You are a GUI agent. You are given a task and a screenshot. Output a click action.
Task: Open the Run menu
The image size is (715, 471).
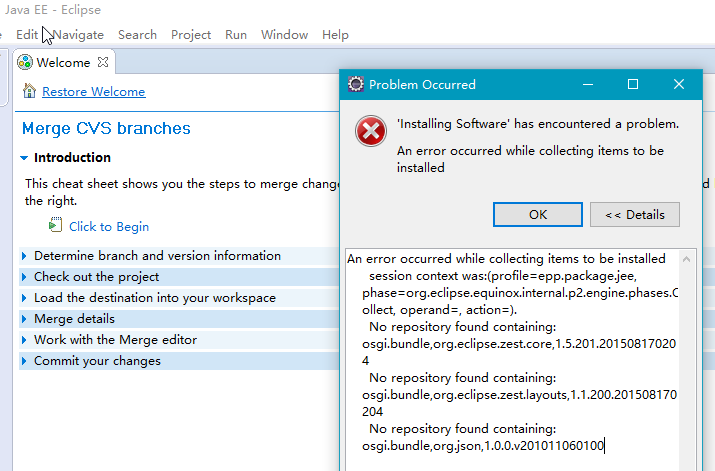click(236, 35)
